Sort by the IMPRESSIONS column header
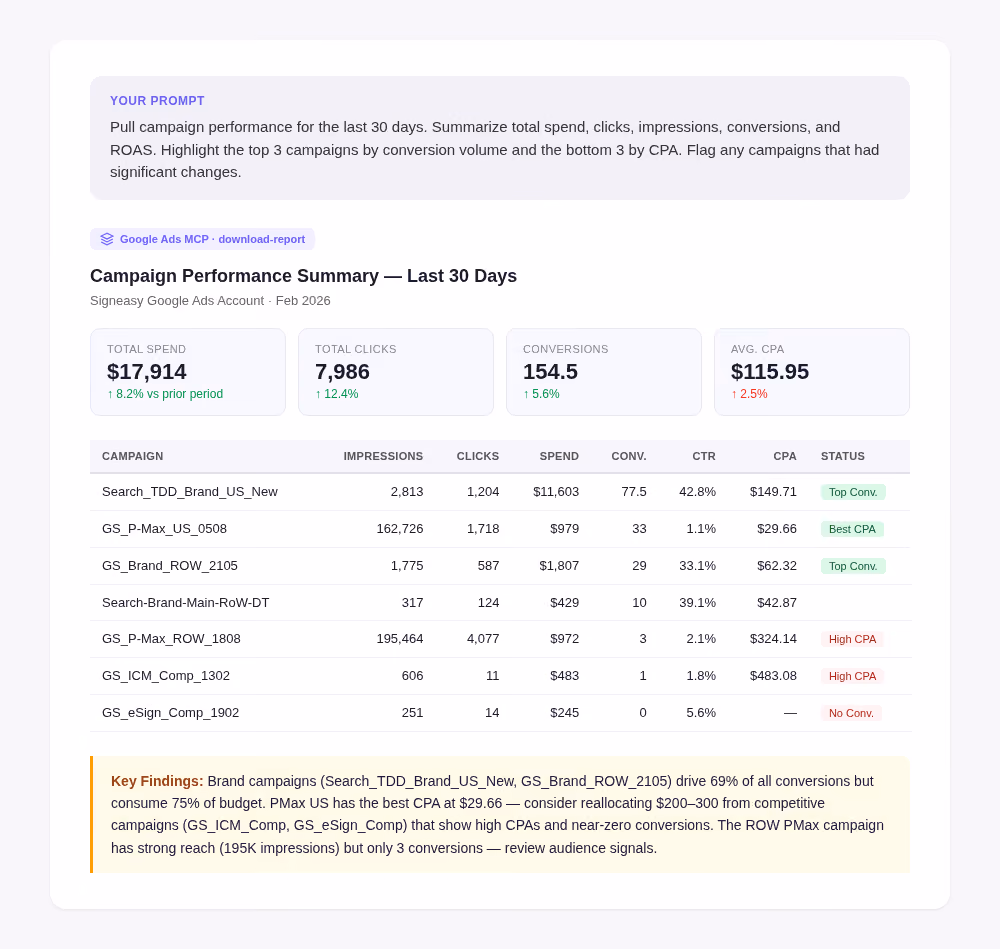 coord(383,457)
